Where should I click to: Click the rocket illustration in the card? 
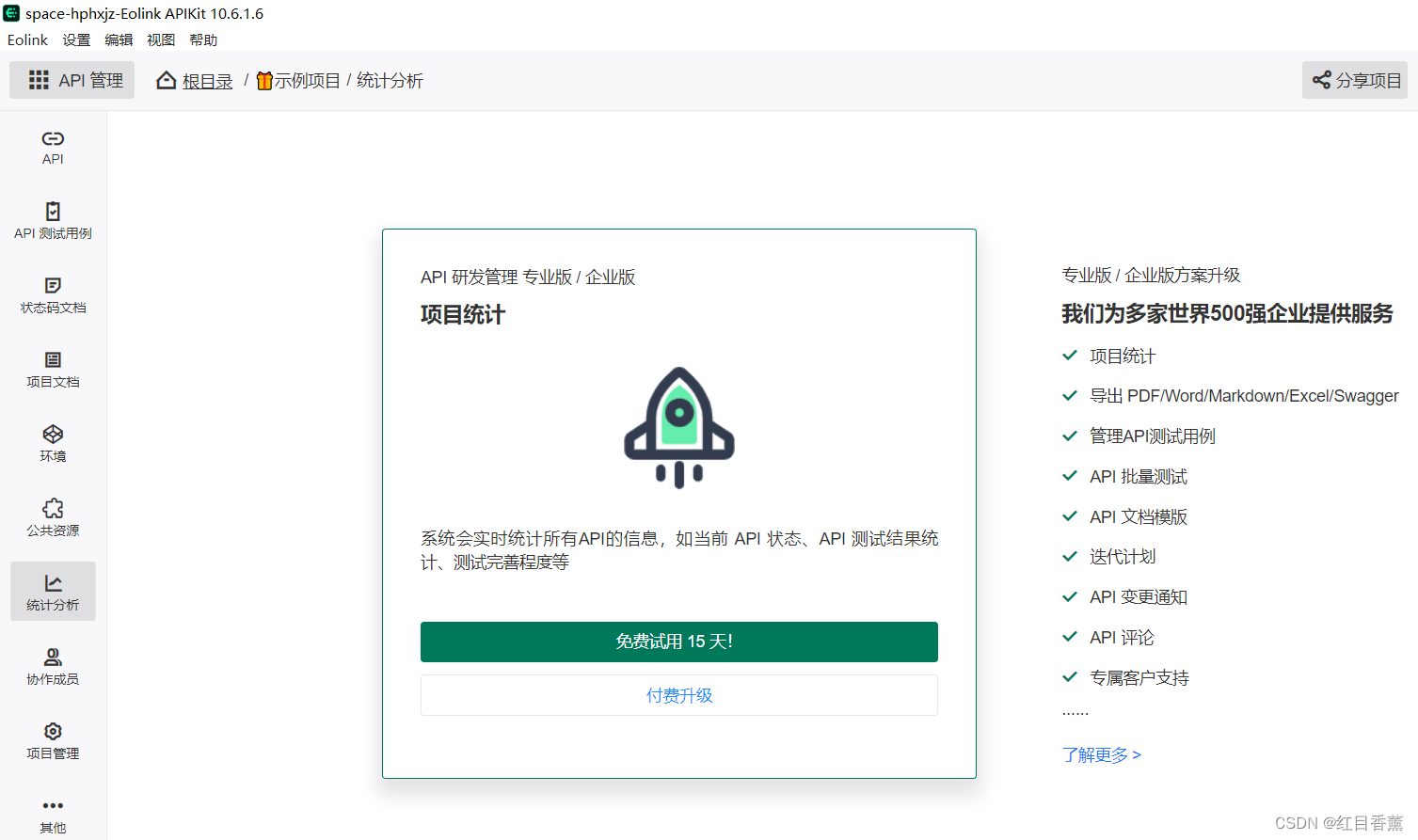[x=679, y=428]
